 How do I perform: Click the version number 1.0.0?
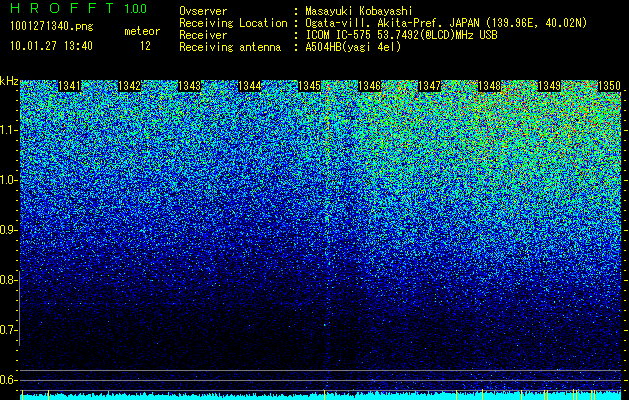coord(136,9)
